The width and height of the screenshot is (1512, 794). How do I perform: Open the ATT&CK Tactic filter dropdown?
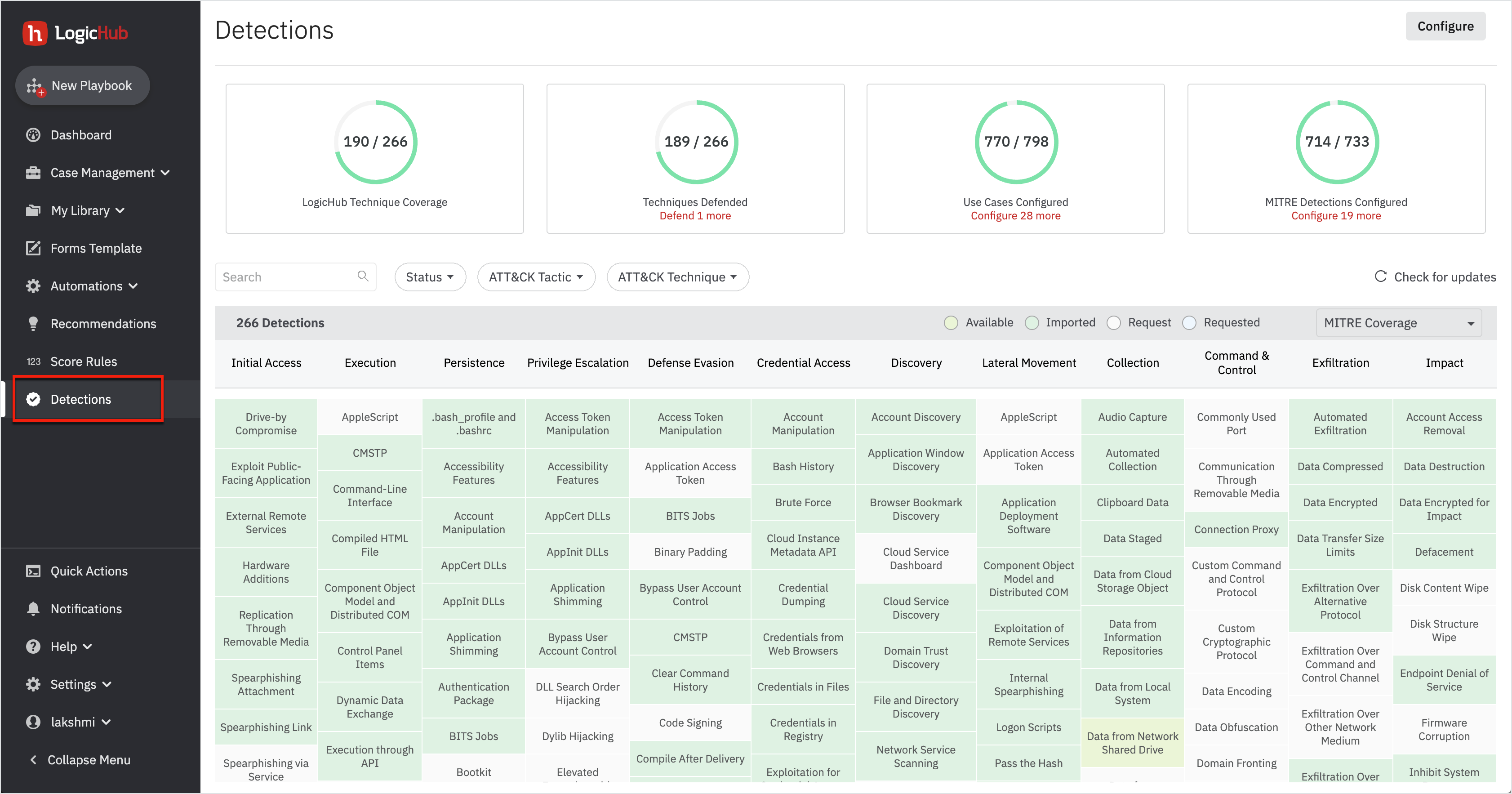tap(537, 277)
